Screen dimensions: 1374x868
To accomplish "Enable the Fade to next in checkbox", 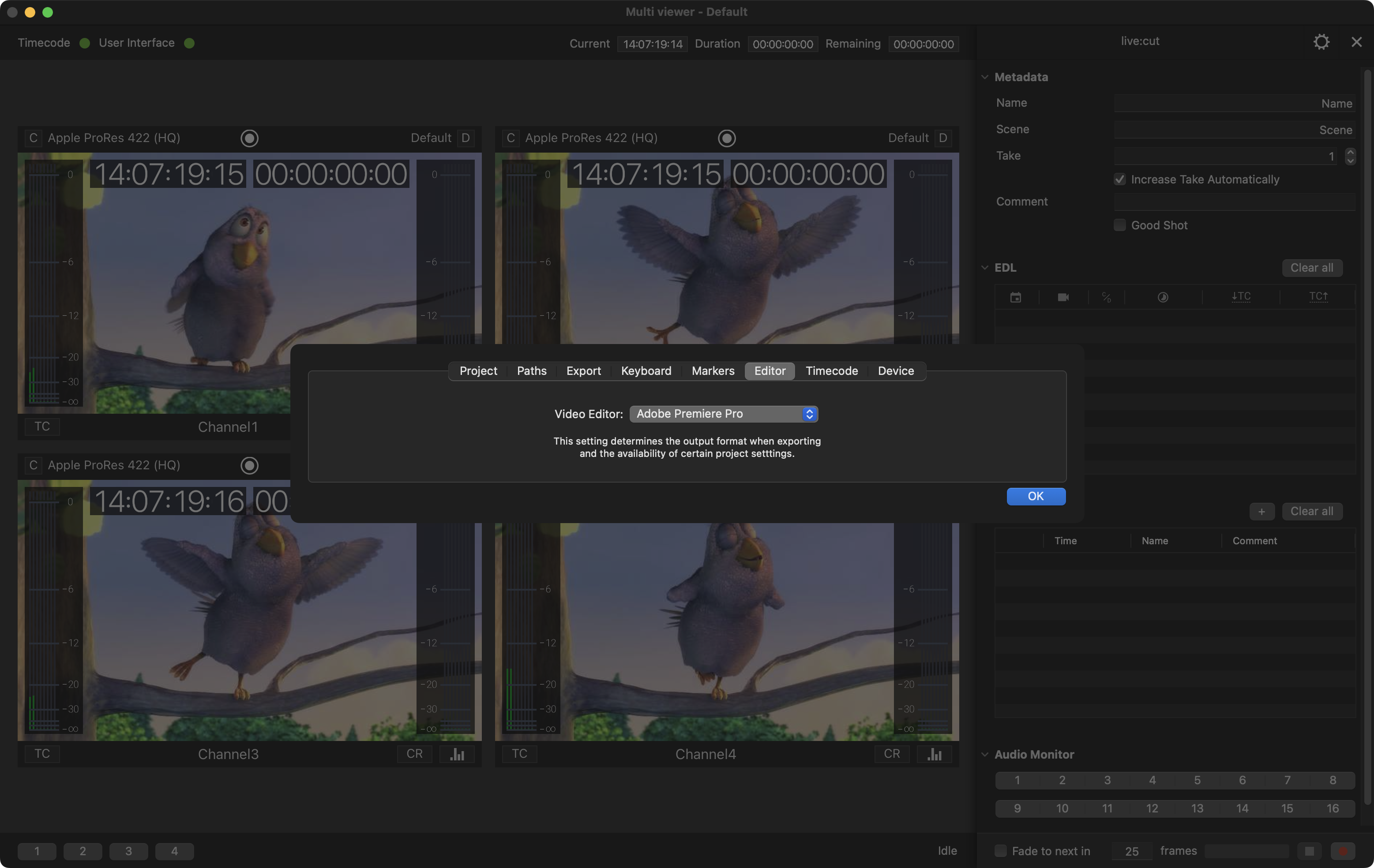I will pos(1000,851).
